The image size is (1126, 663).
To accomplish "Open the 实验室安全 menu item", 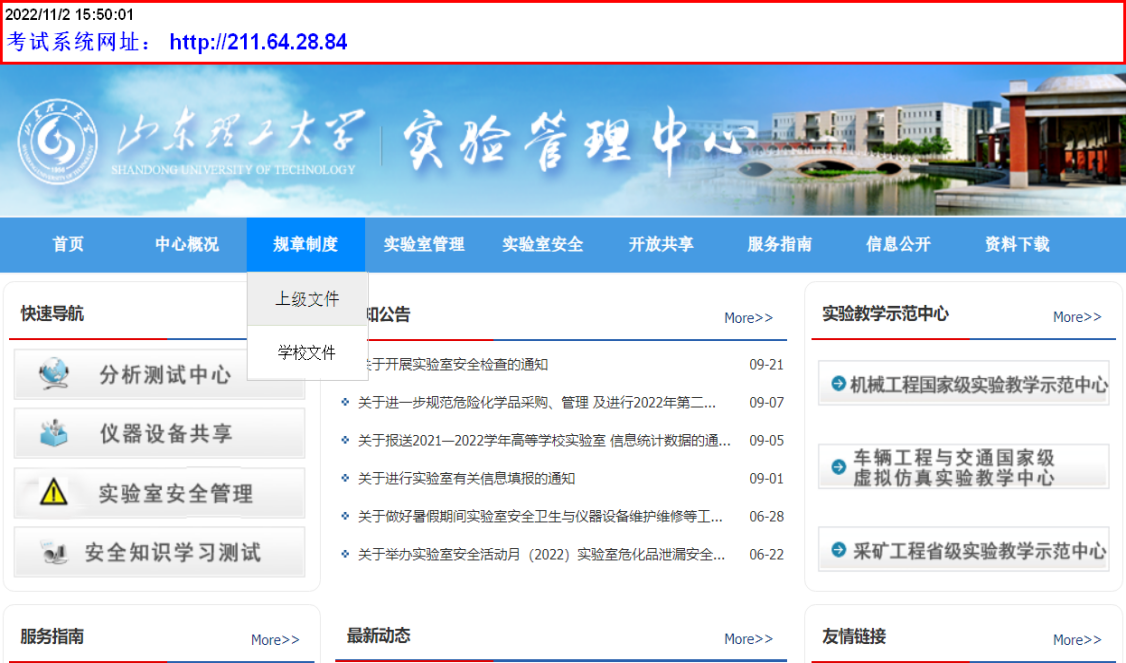I will pyautogui.click(x=542, y=244).
